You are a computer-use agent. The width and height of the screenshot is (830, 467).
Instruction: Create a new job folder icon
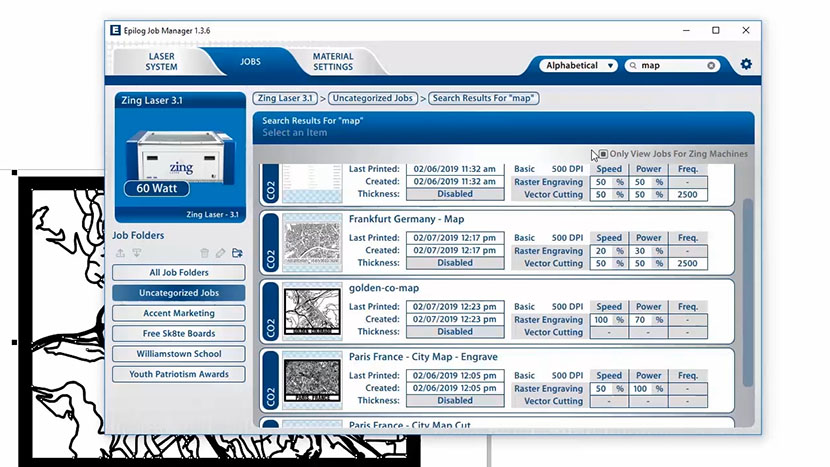pyautogui.click(x=237, y=254)
